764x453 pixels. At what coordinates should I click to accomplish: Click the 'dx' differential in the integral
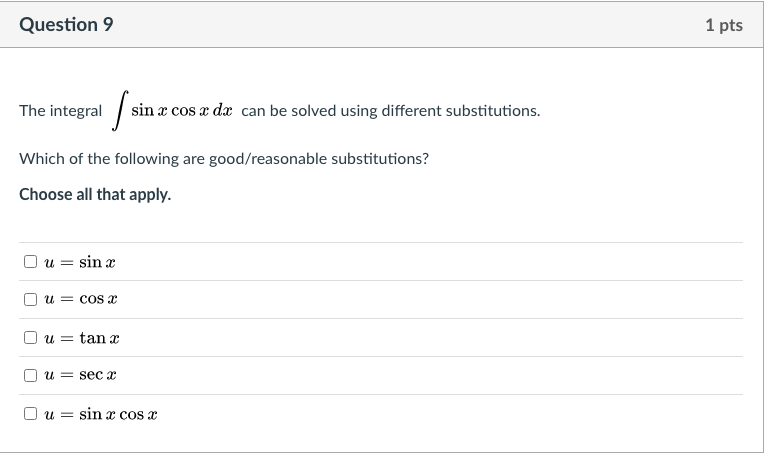[223, 111]
